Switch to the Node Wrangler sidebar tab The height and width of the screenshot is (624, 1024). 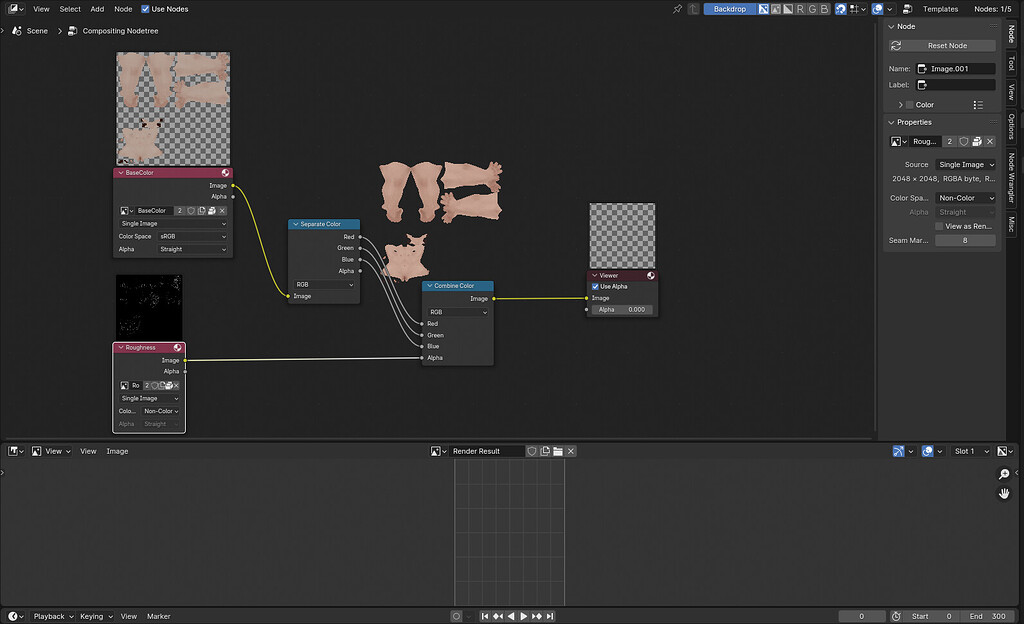pos(1012,178)
